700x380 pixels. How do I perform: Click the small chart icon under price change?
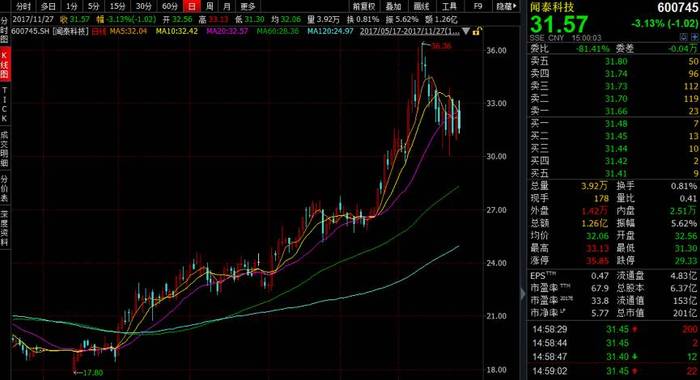coord(684,38)
